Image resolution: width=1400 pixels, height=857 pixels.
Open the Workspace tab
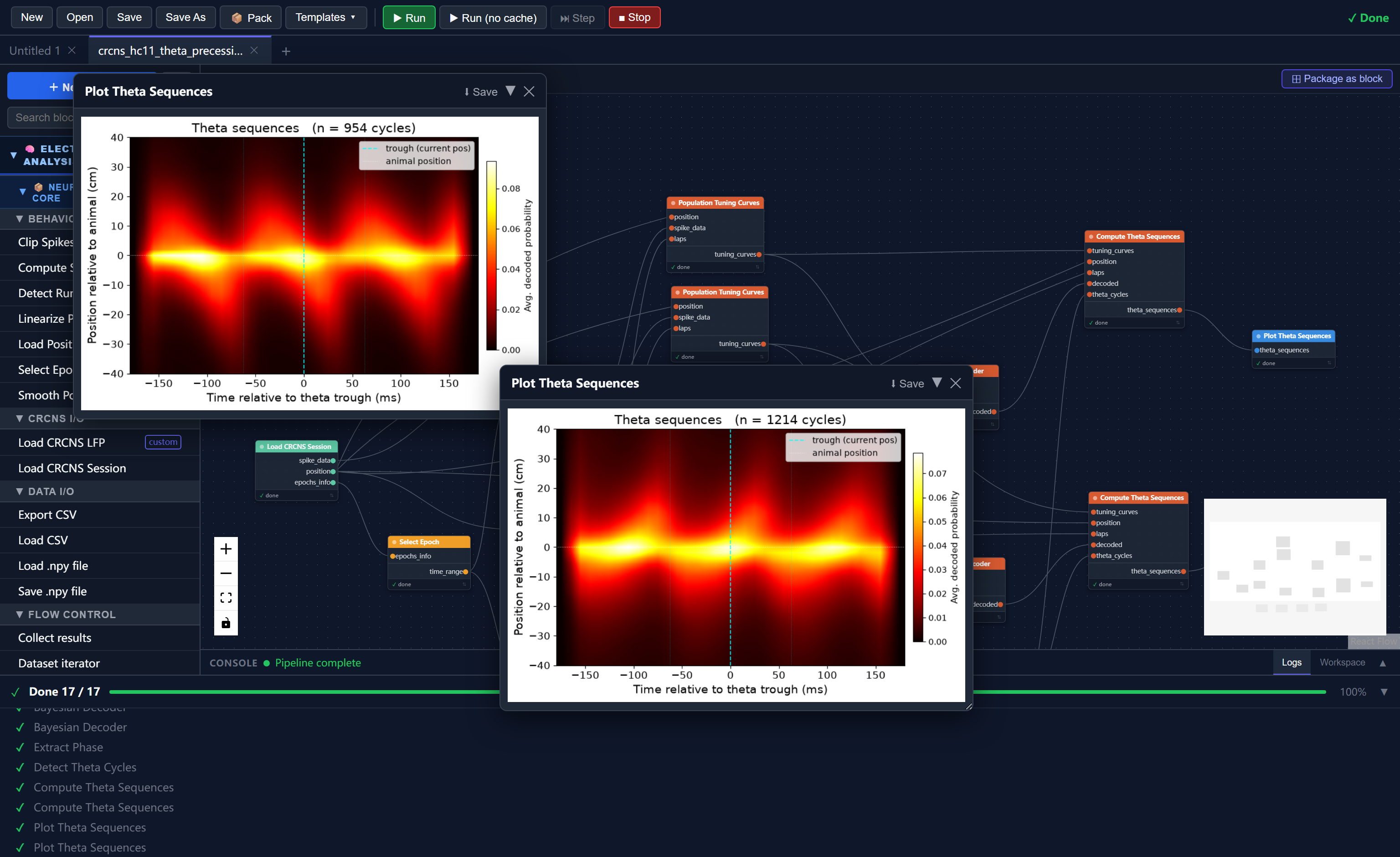tap(1342, 662)
